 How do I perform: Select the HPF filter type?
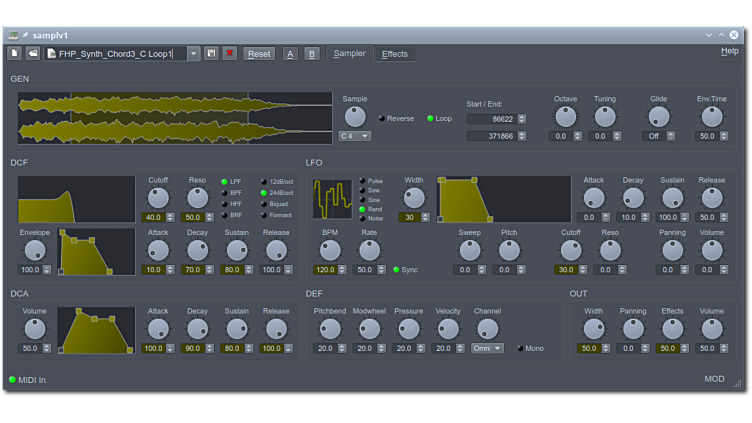coord(225,204)
